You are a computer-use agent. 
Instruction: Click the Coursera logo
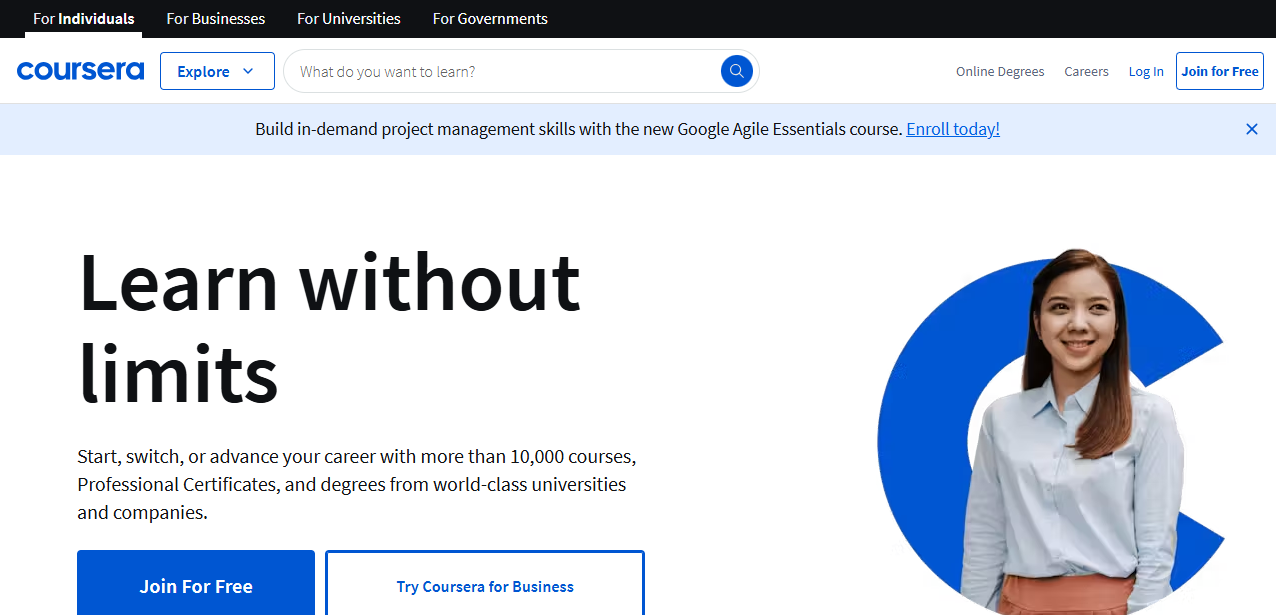[x=80, y=70]
